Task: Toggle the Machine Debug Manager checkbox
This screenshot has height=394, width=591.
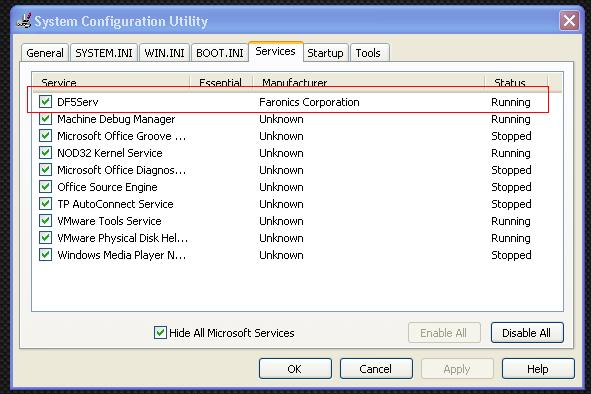Action: pyautogui.click(x=46, y=118)
